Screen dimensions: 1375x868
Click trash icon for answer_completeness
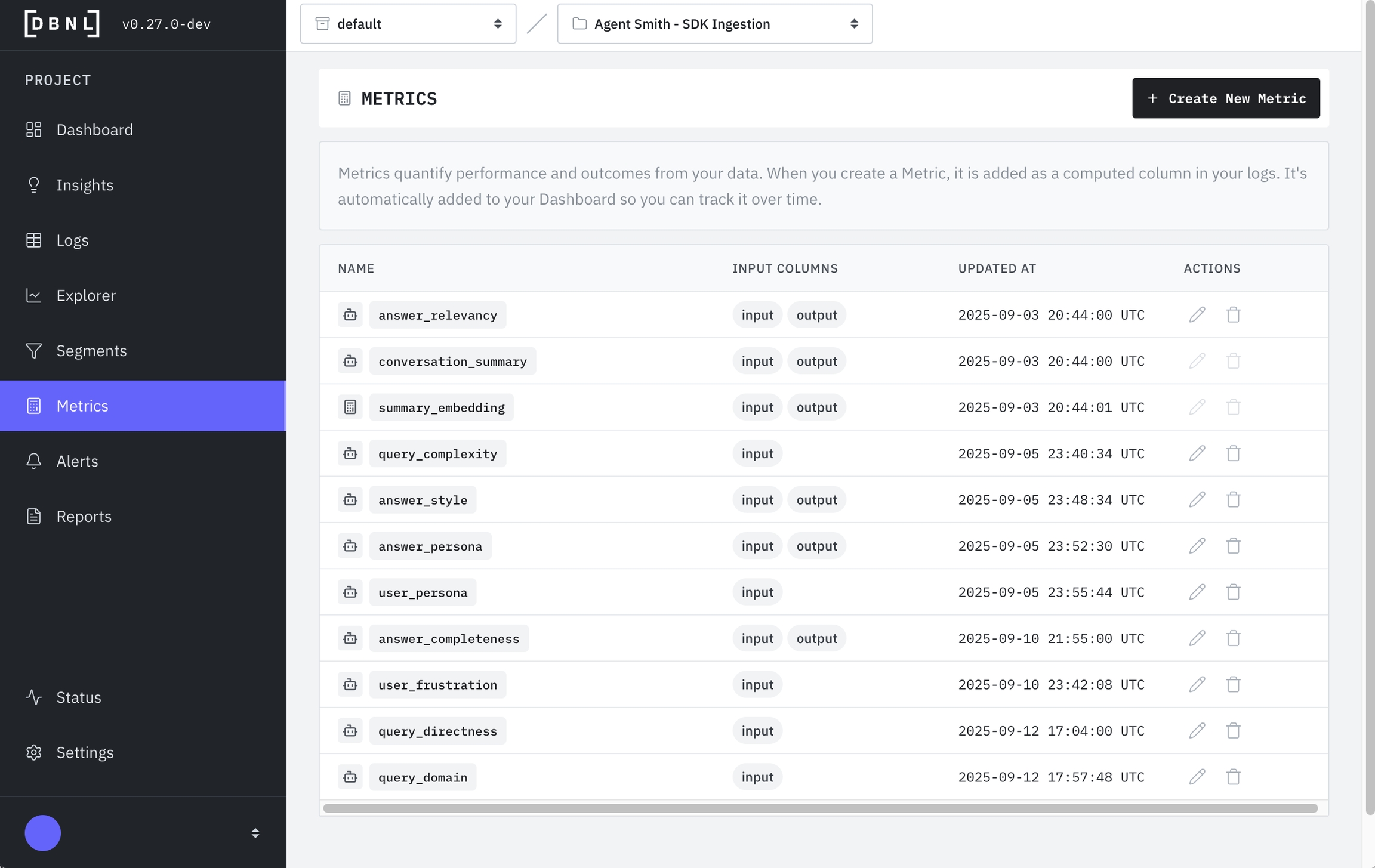[1233, 638]
